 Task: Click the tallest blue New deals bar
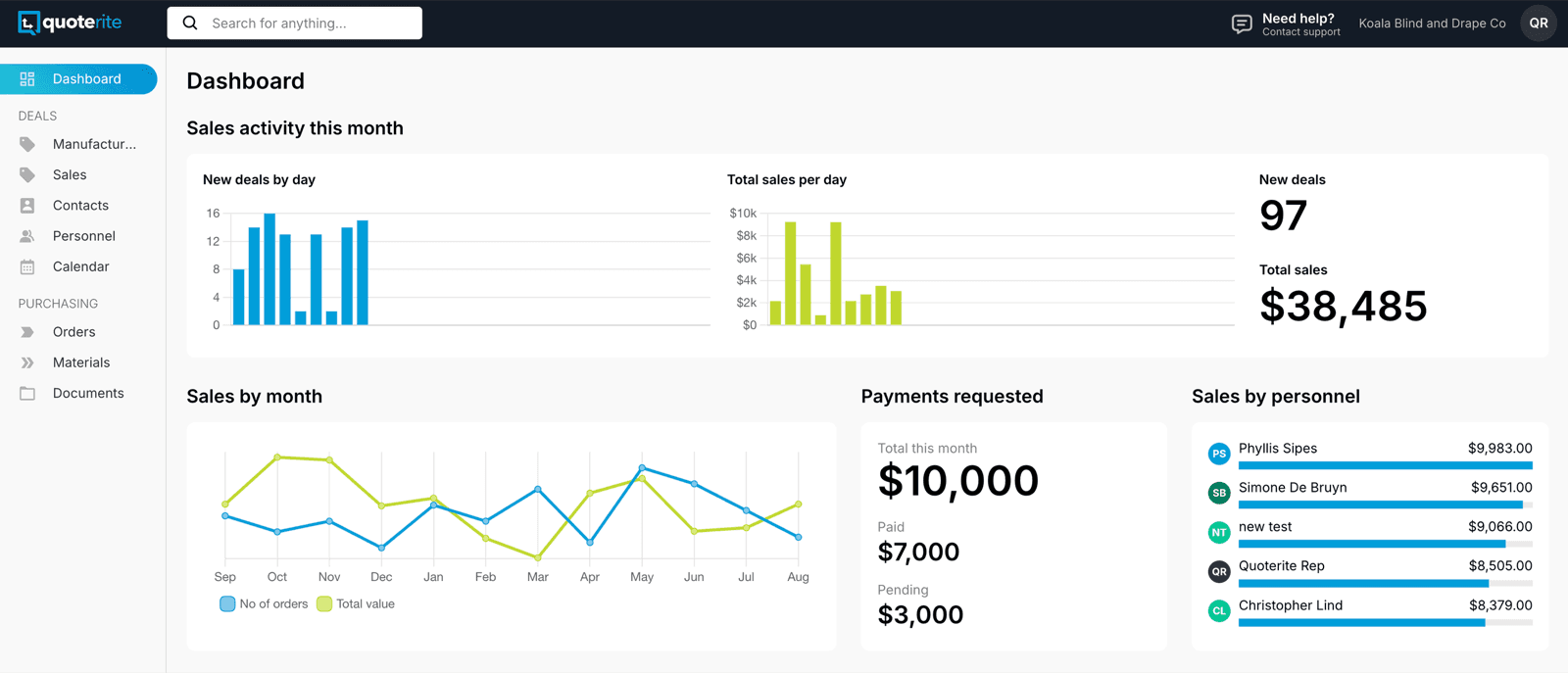click(x=269, y=269)
